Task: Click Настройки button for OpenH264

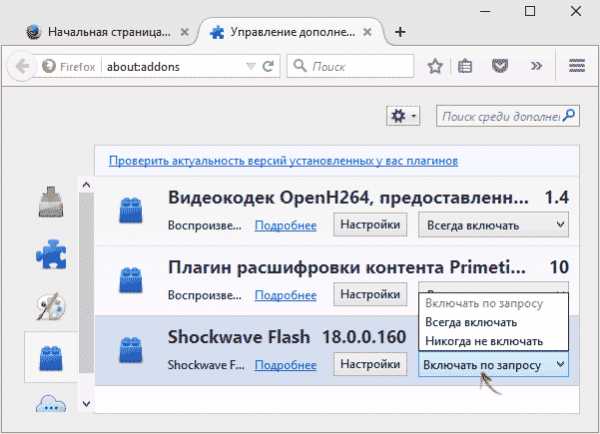Action: coord(370,225)
